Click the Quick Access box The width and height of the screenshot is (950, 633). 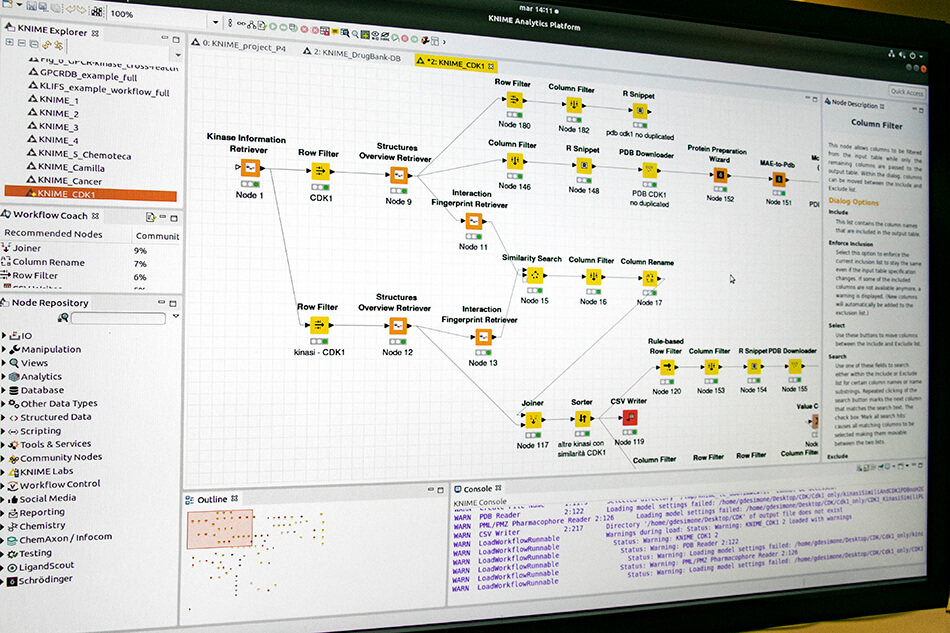point(907,91)
